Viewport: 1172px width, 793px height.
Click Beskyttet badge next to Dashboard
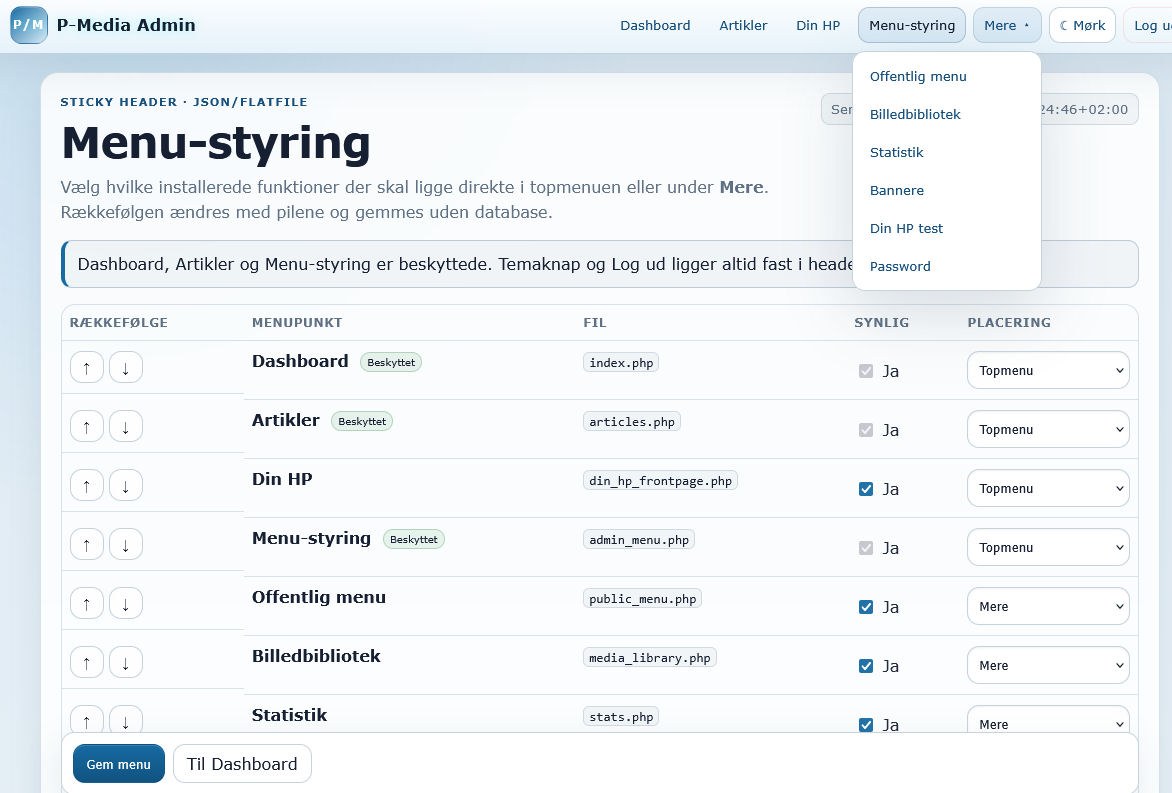click(x=391, y=362)
